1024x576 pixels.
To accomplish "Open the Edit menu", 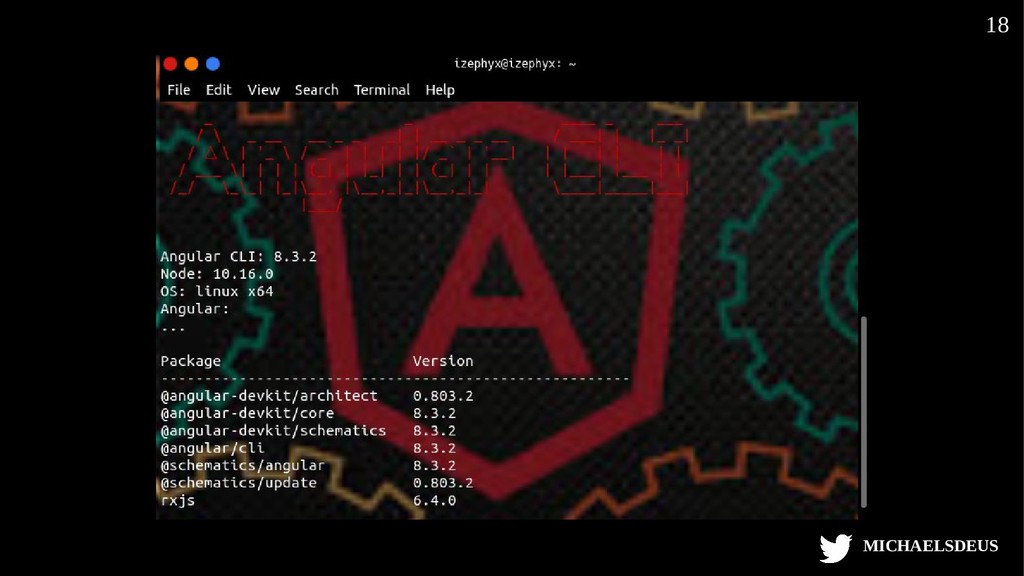I will pos(218,90).
